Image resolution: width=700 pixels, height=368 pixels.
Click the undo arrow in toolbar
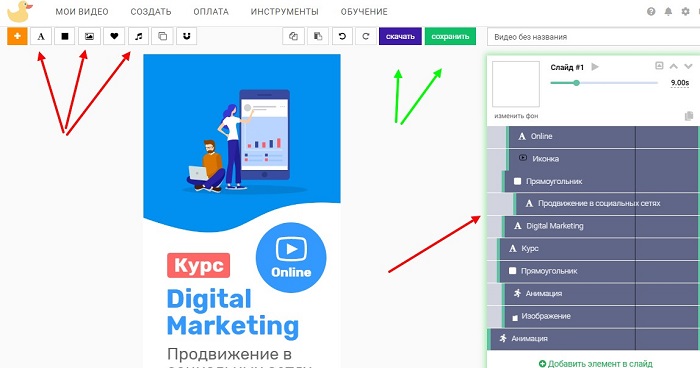click(342, 36)
